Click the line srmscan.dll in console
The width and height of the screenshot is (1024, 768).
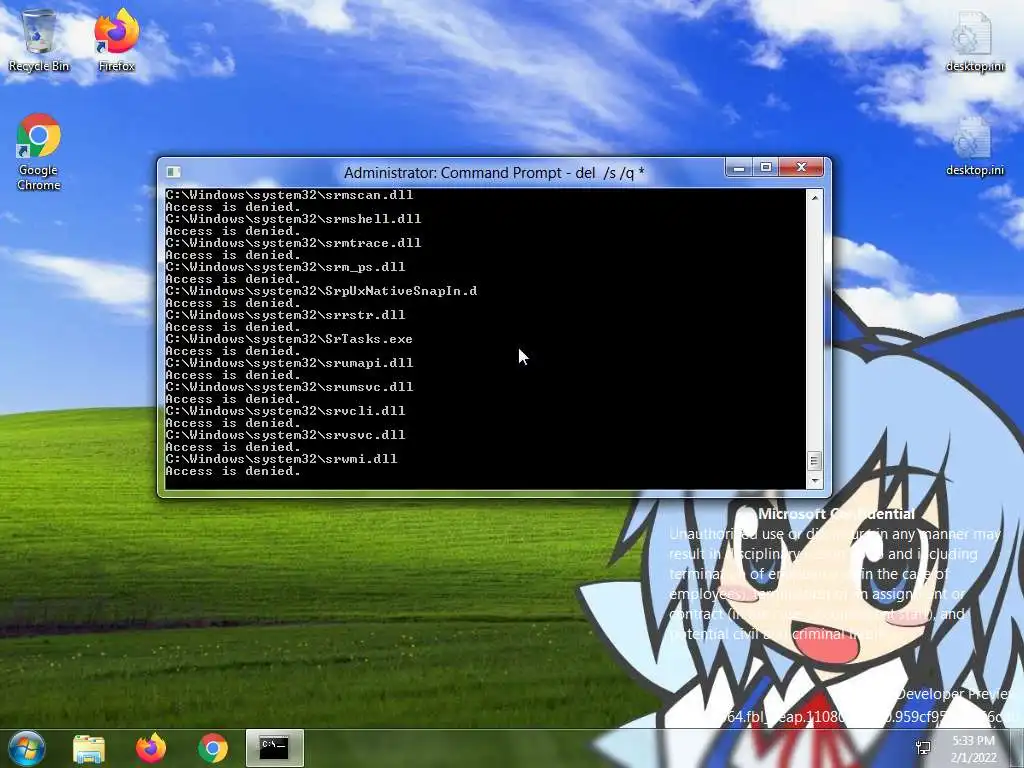pos(289,195)
